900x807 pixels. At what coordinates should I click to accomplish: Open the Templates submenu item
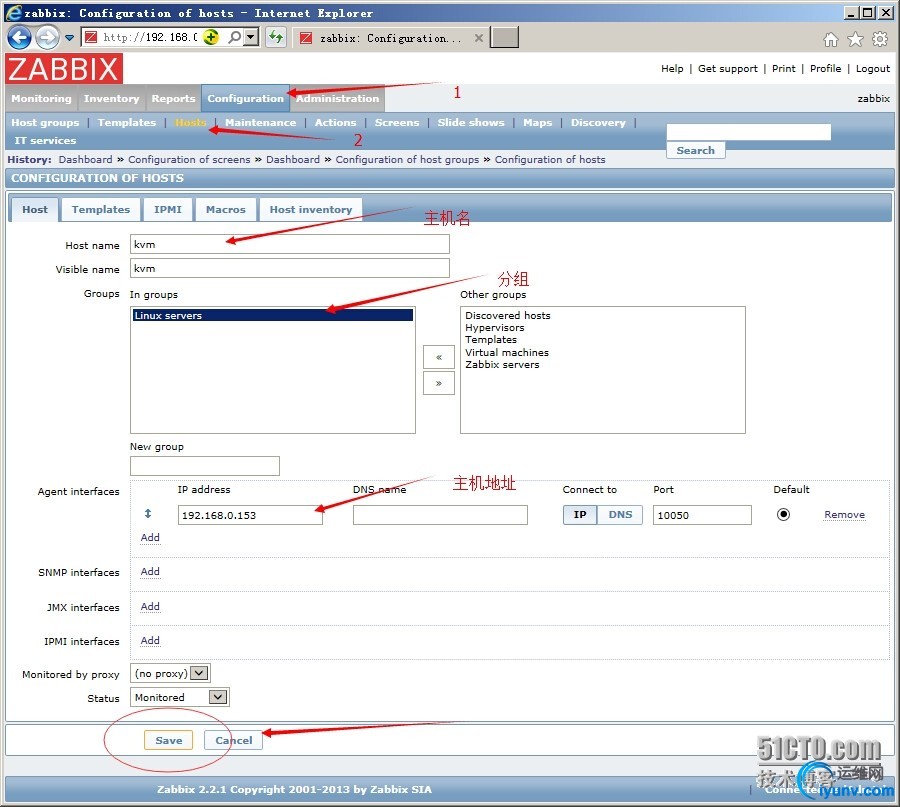[x=127, y=123]
